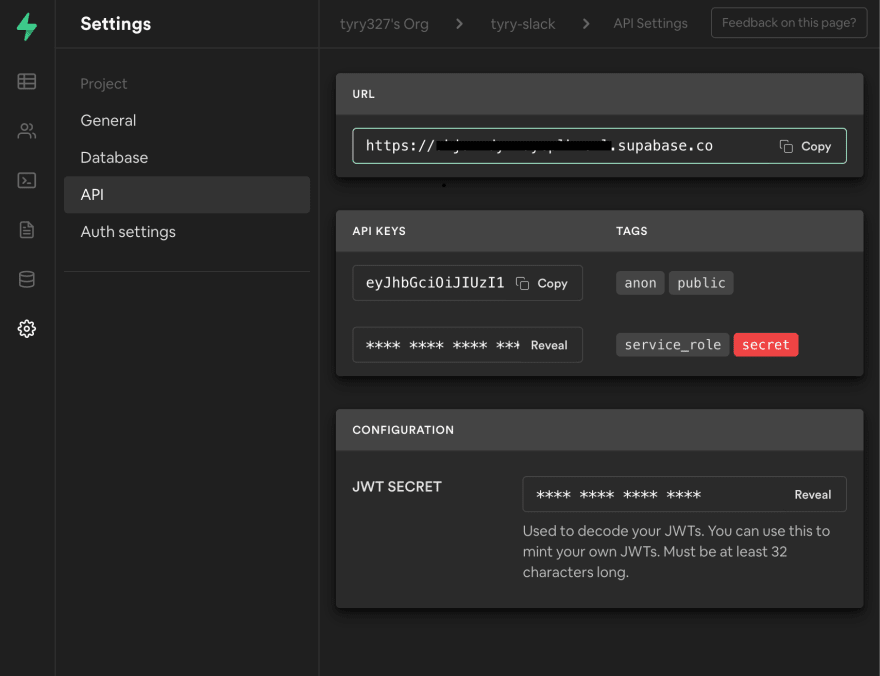Click the eyJhbGciOiJIUzI1 key field
880x676 pixels.
[x=467, y=283]
